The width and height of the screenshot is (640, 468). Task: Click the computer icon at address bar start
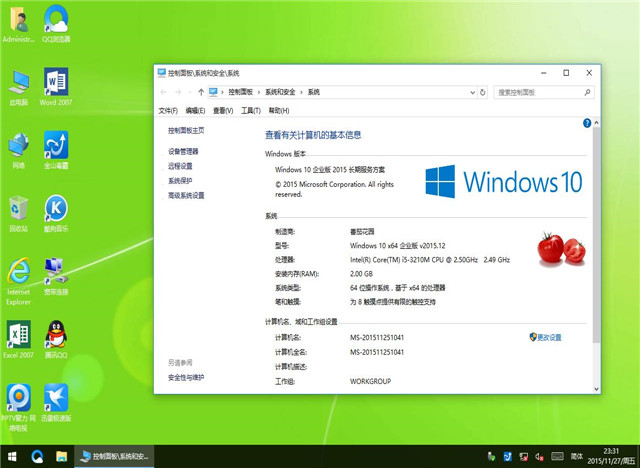tap(213, 92)
